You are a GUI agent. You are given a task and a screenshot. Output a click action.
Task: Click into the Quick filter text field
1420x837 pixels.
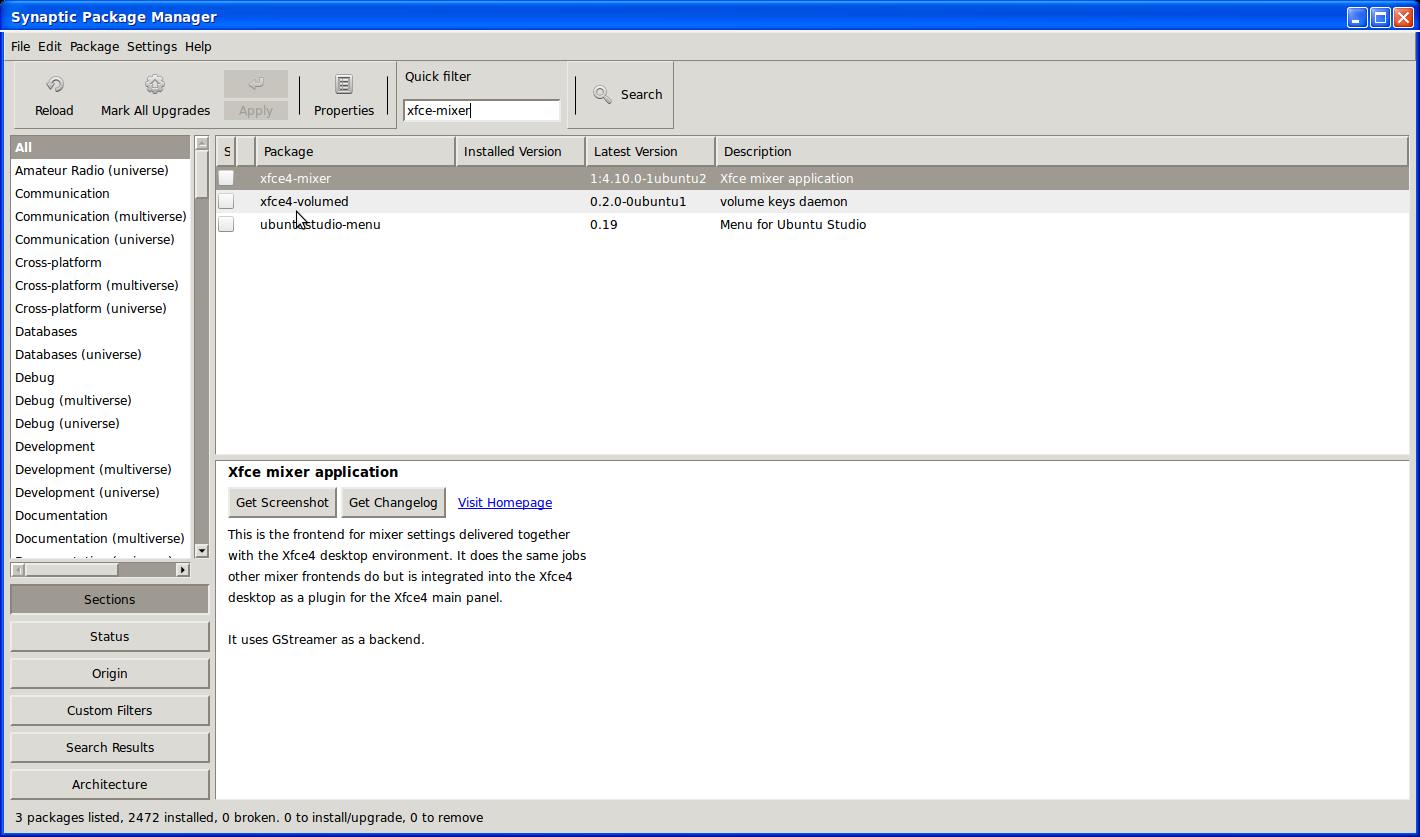(481, 110)
